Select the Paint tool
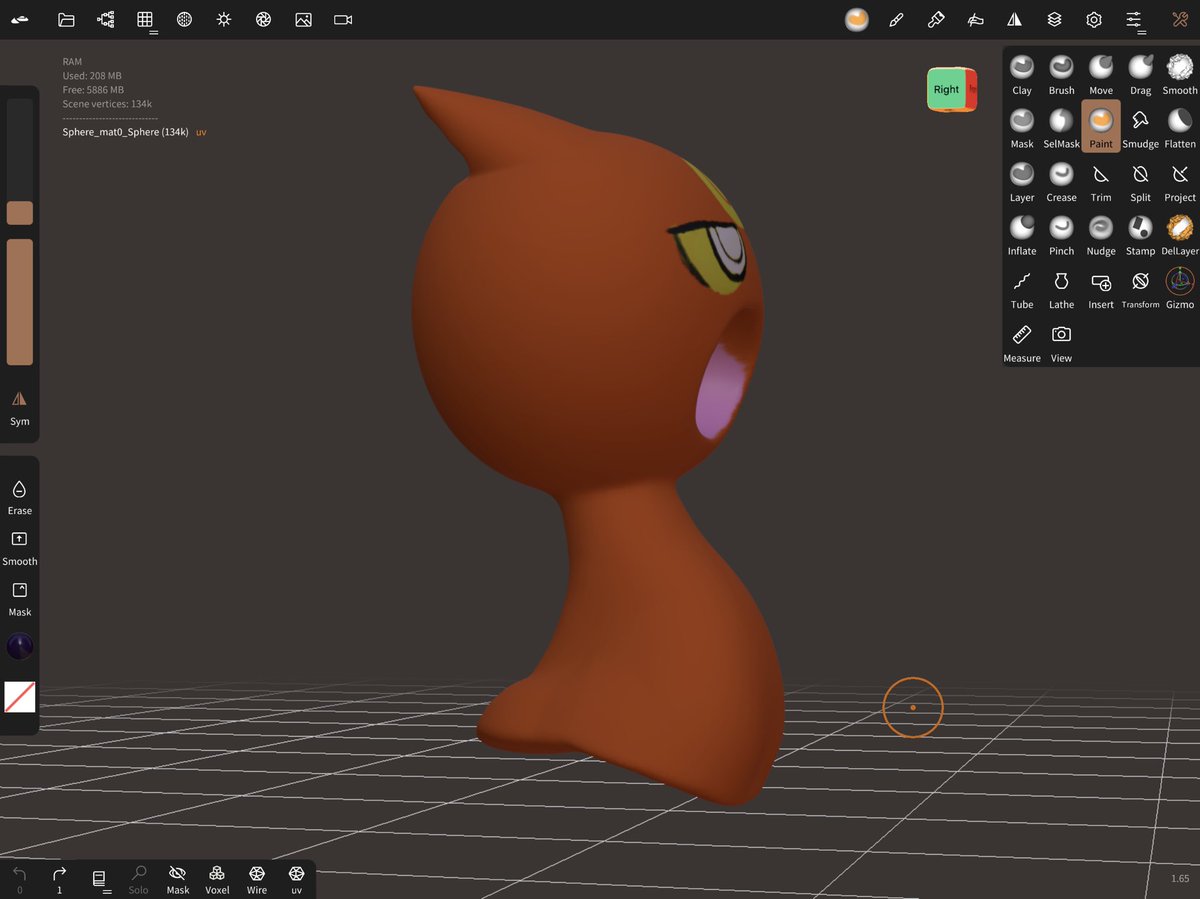Image resolution: width=1200 pixels, height=899 pixels. coord(1101,126)
